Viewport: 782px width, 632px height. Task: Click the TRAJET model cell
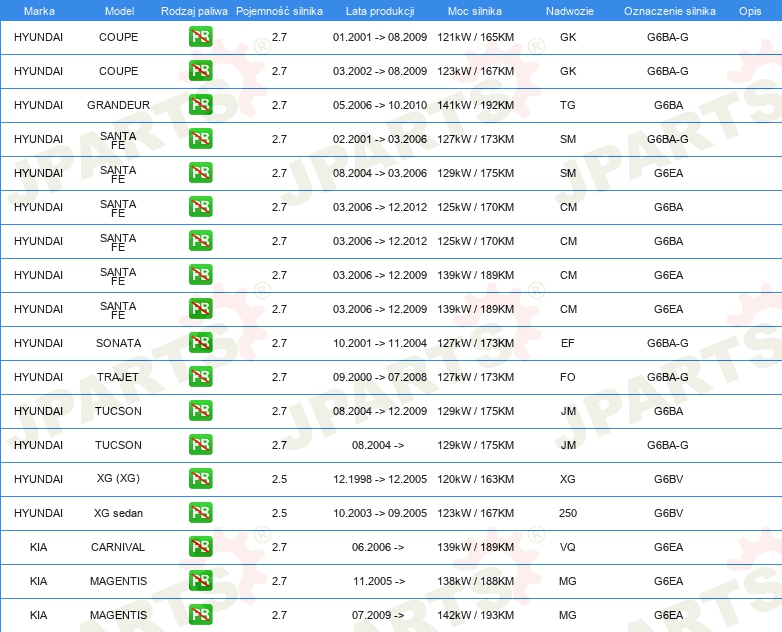[x=118, y=377]
